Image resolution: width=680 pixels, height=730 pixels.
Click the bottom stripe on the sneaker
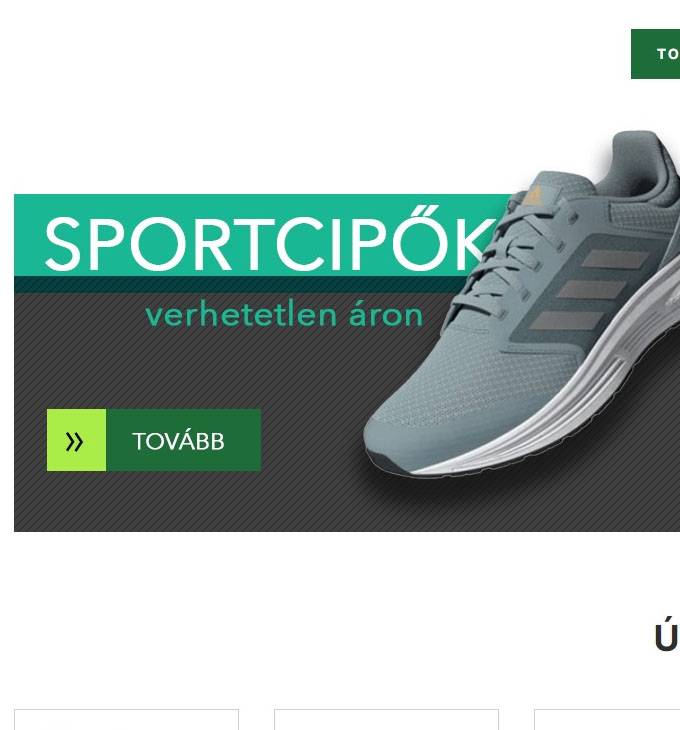pos(567,321)
